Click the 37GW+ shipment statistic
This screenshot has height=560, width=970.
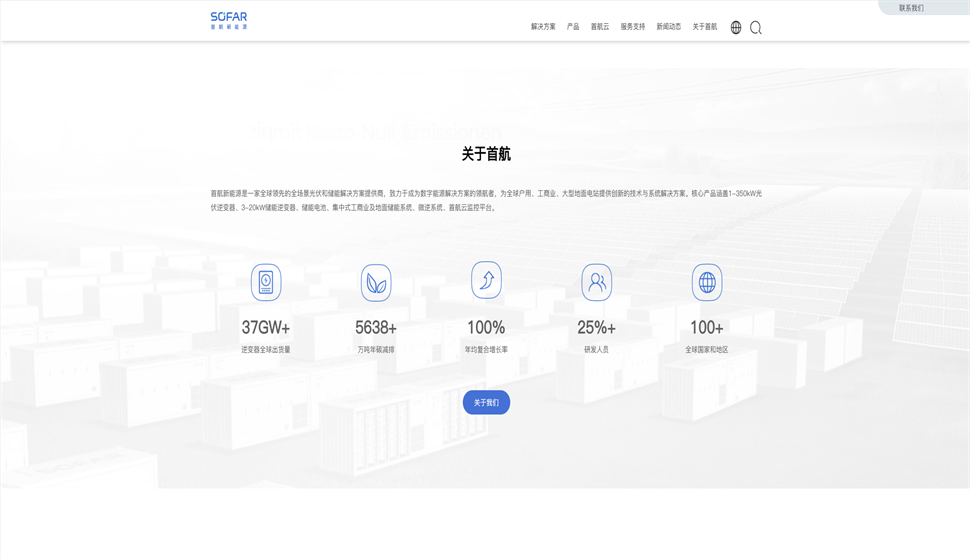(266, 328)
